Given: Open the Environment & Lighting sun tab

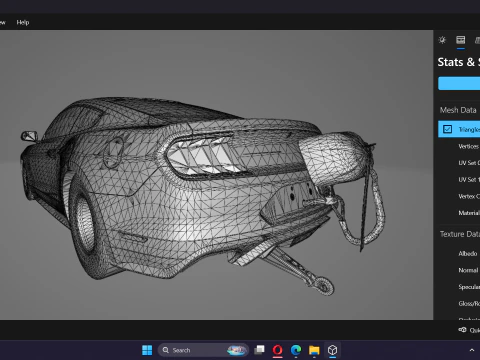Looking at the screenshot, I should tap(442, 40).
